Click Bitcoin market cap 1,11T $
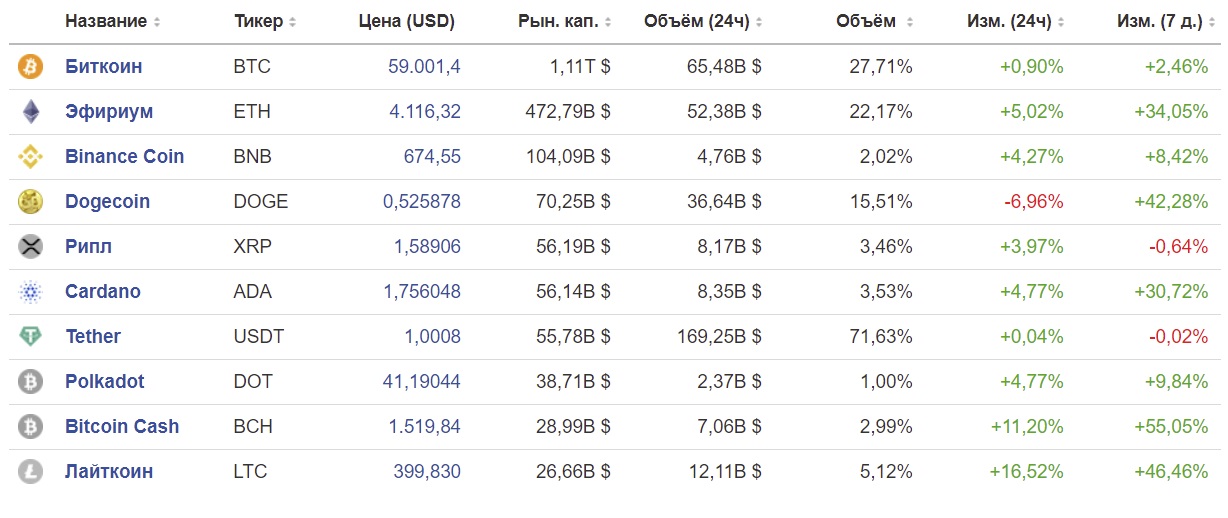The image size is (1228, 518). coord(580,67)
